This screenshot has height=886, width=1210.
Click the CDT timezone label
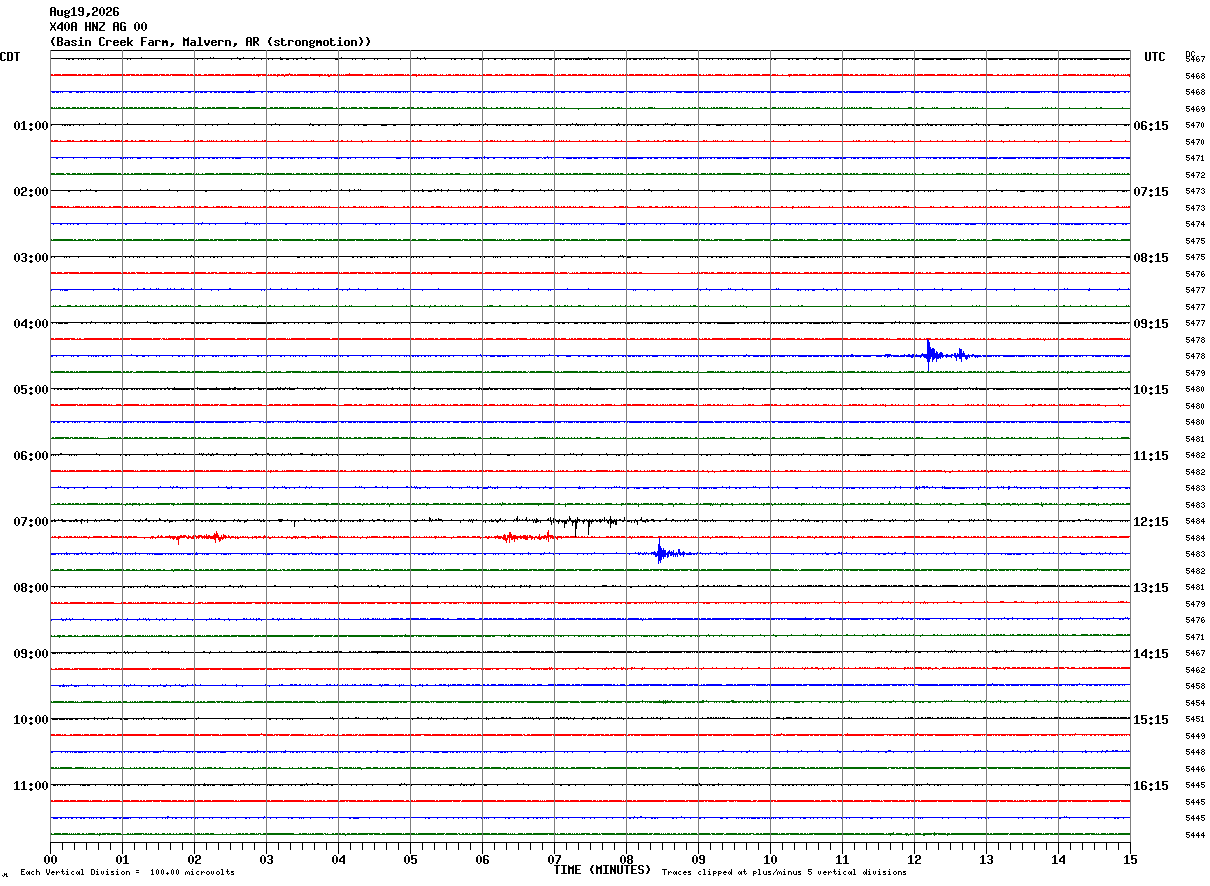10,57
